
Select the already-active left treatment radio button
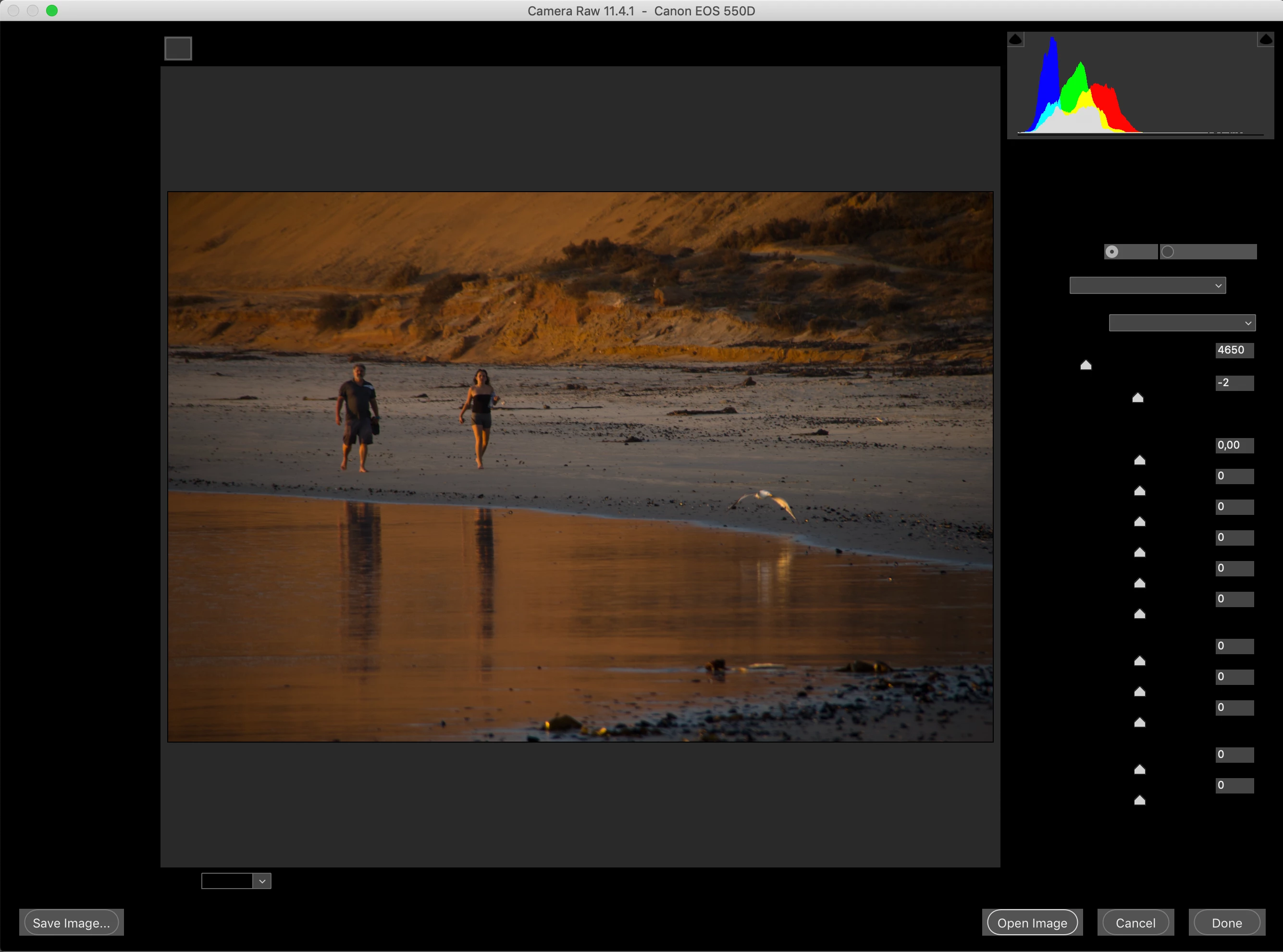(1112, 252)
